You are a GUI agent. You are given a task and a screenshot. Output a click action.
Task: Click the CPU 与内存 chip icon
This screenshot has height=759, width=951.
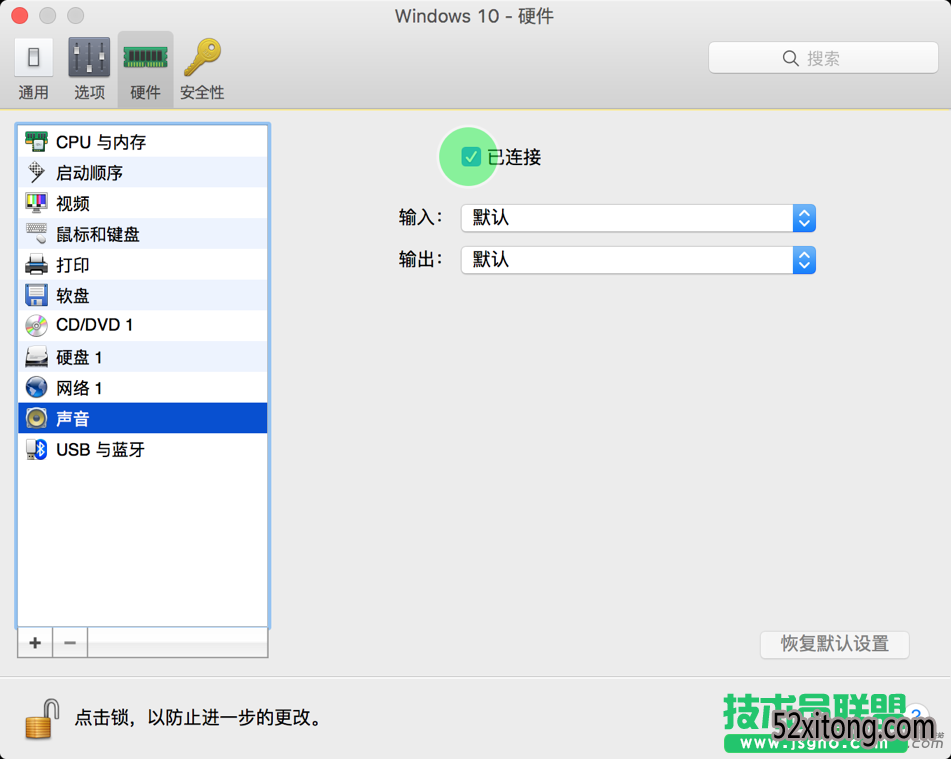pyautogui.click(x=36, y=141)
